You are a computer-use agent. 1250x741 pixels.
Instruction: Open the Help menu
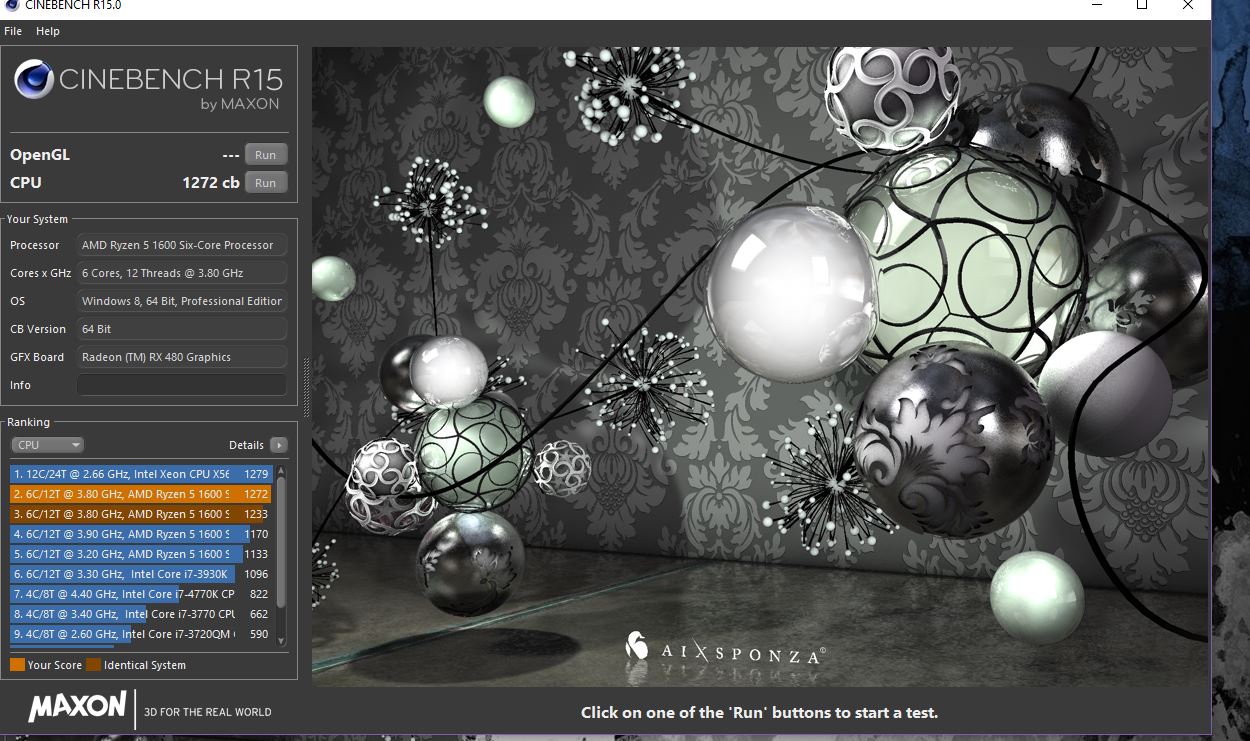pyautogui.click(x=48, y=31)
